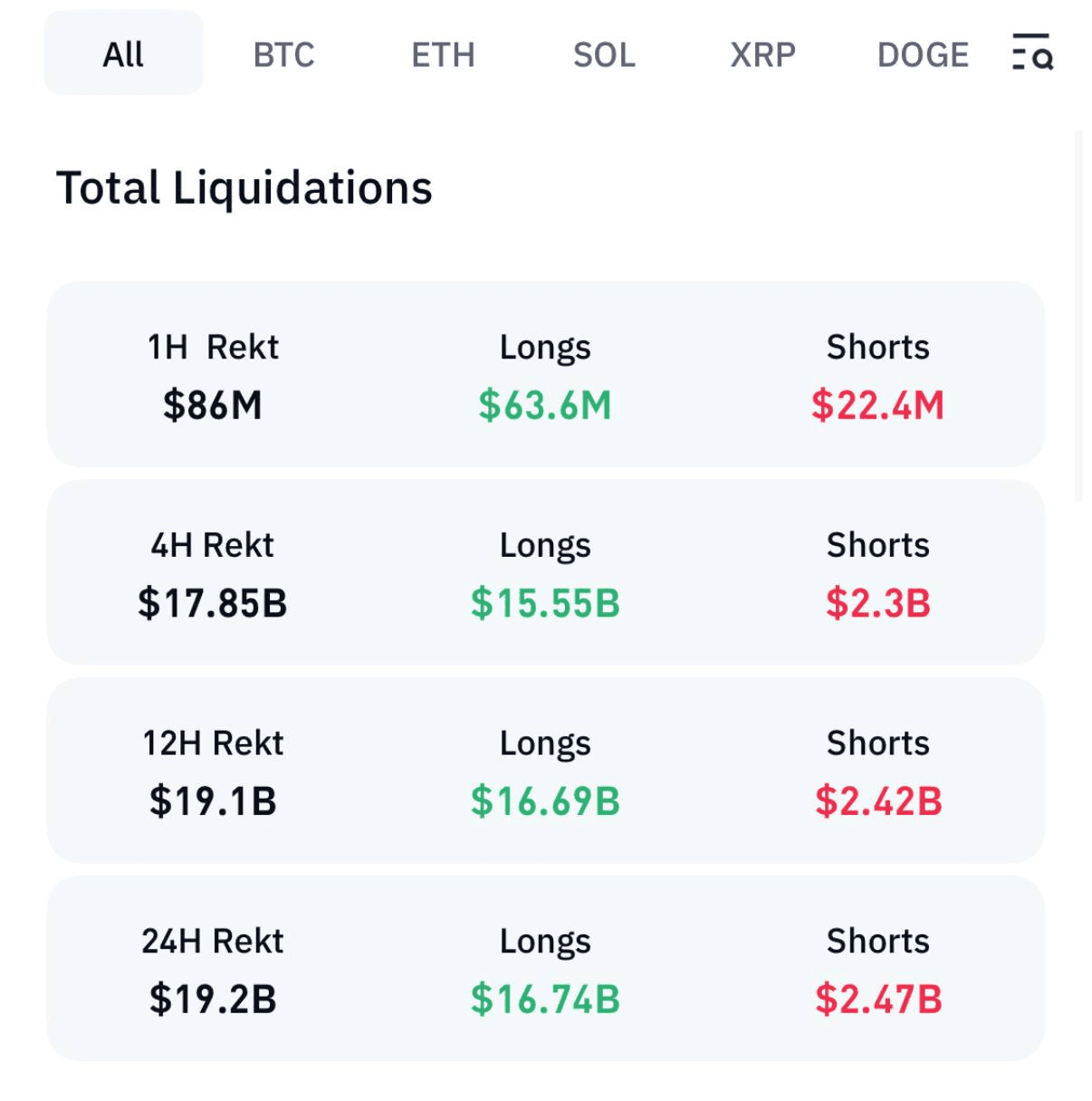The height and width of the screenshot is (1101, 1092).
Task: Switch to the ETH tab
Action: point(443,55)
